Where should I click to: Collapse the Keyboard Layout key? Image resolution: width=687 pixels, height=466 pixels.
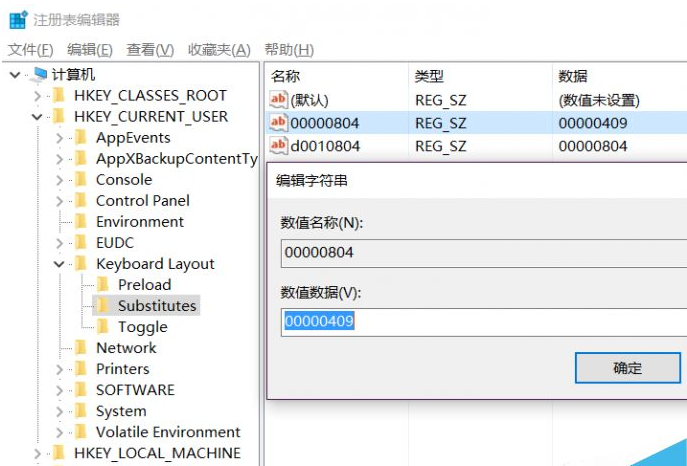(60, 264)
